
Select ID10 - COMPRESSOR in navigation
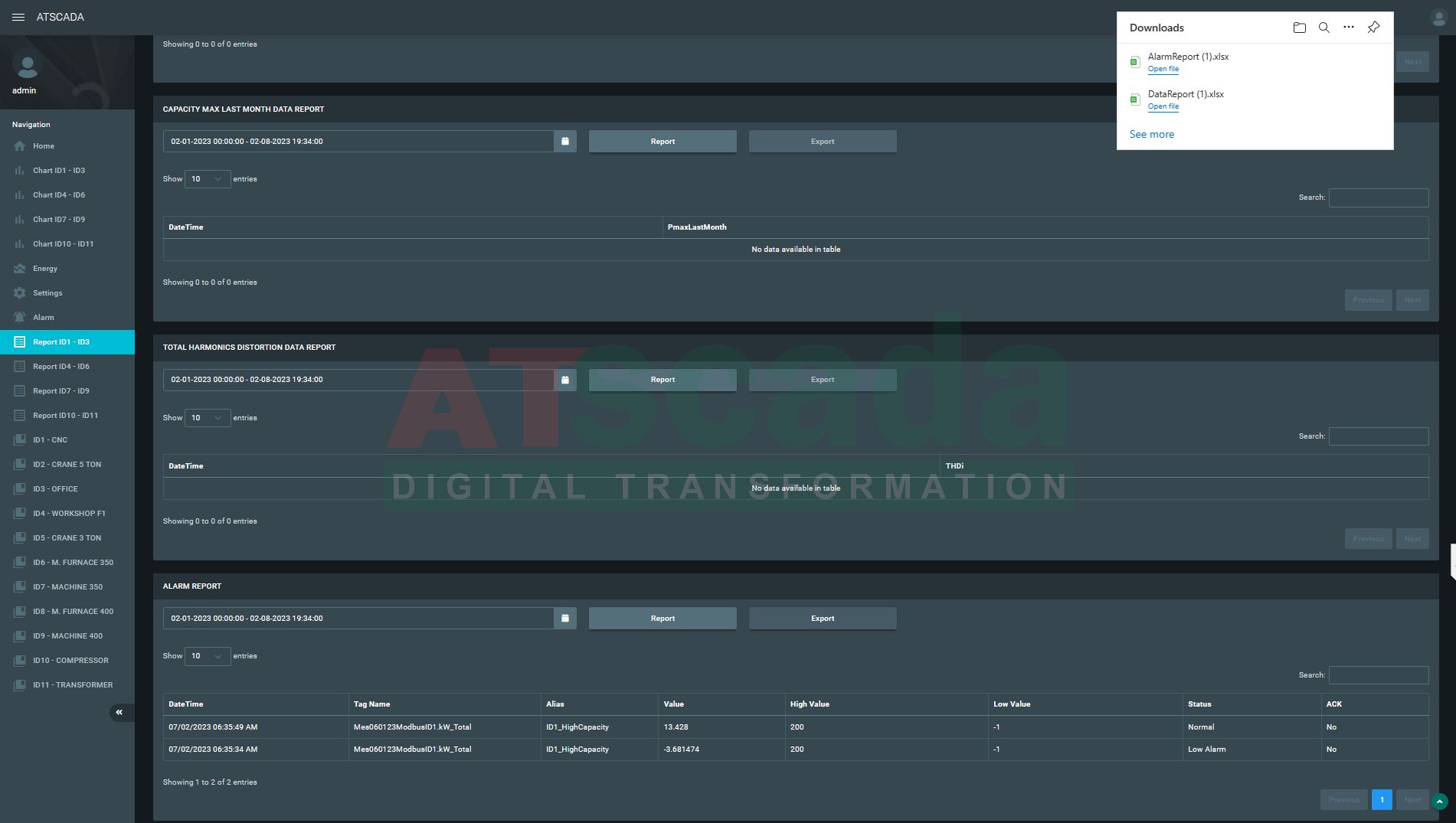point(70,661)
